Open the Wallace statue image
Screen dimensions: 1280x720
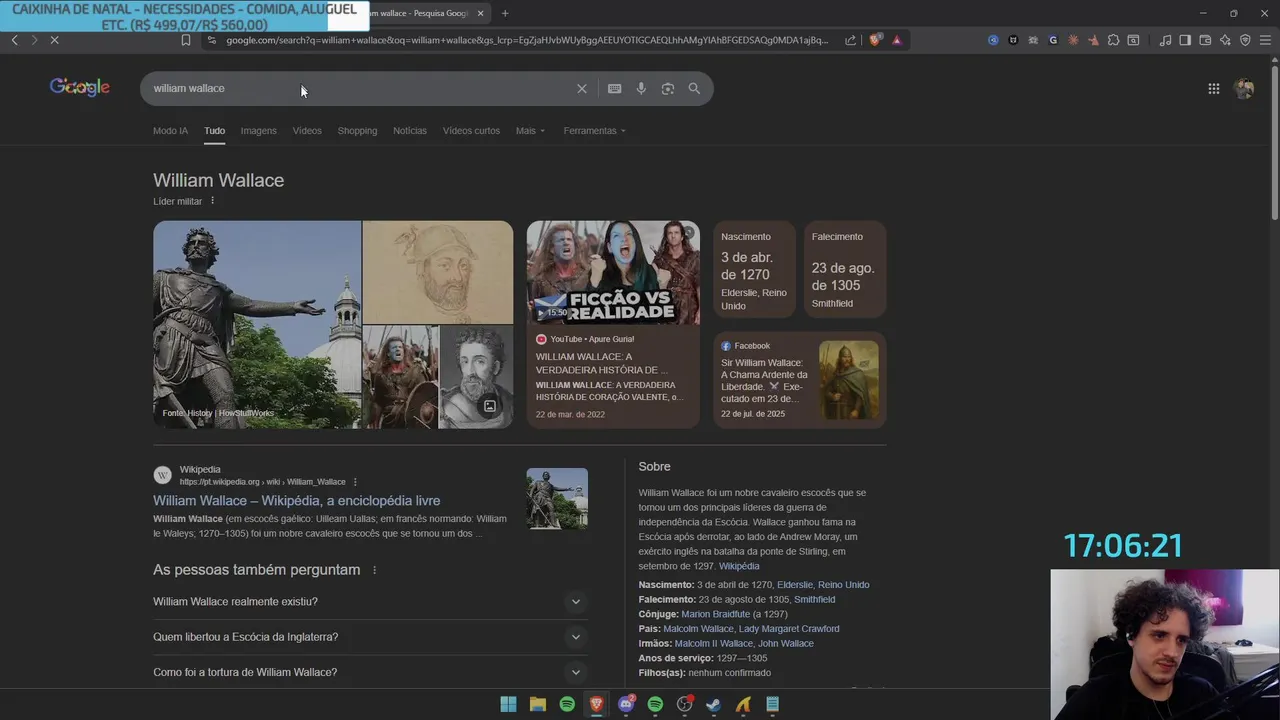pyautogui.click(x=257, y=324)
